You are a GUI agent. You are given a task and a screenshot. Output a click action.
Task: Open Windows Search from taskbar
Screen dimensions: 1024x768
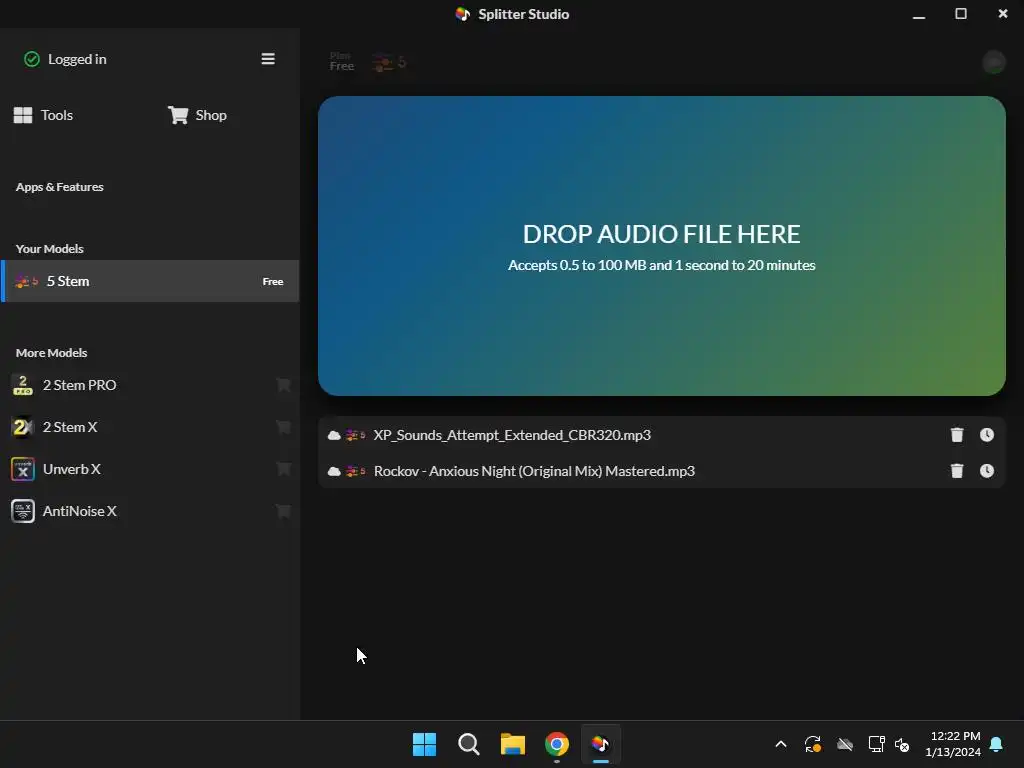pyautogui.click(x=469, y=744)
